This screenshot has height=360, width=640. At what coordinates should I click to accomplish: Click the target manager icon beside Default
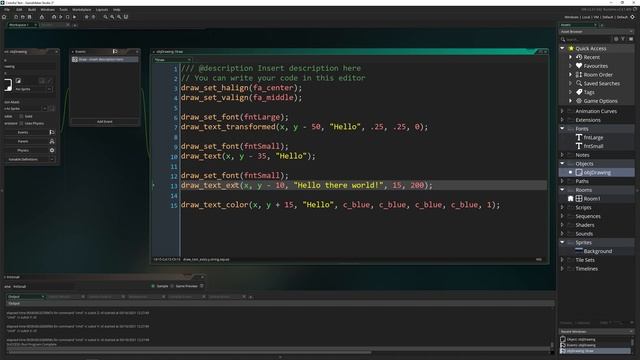coord(633,17)
